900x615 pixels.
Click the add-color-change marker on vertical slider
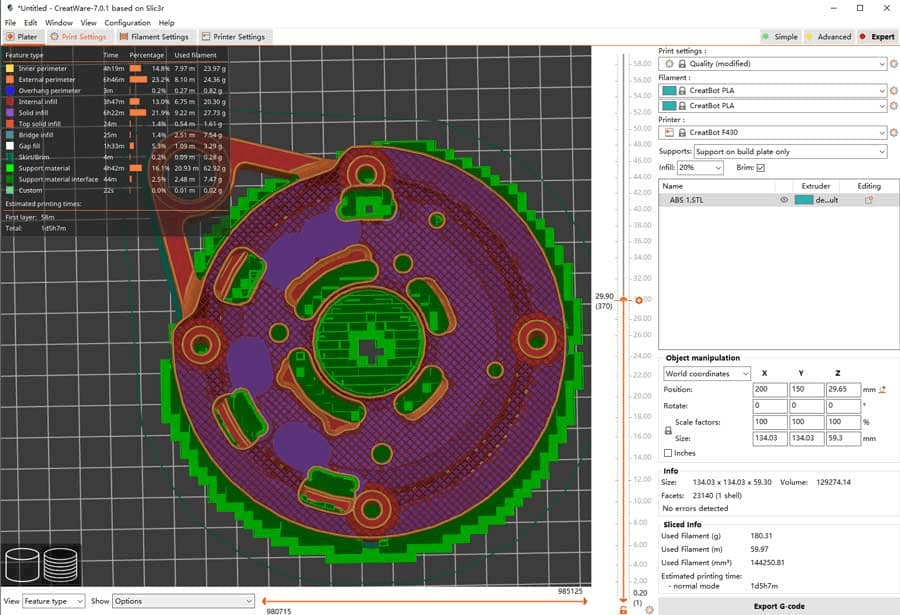tap(639, 300)
